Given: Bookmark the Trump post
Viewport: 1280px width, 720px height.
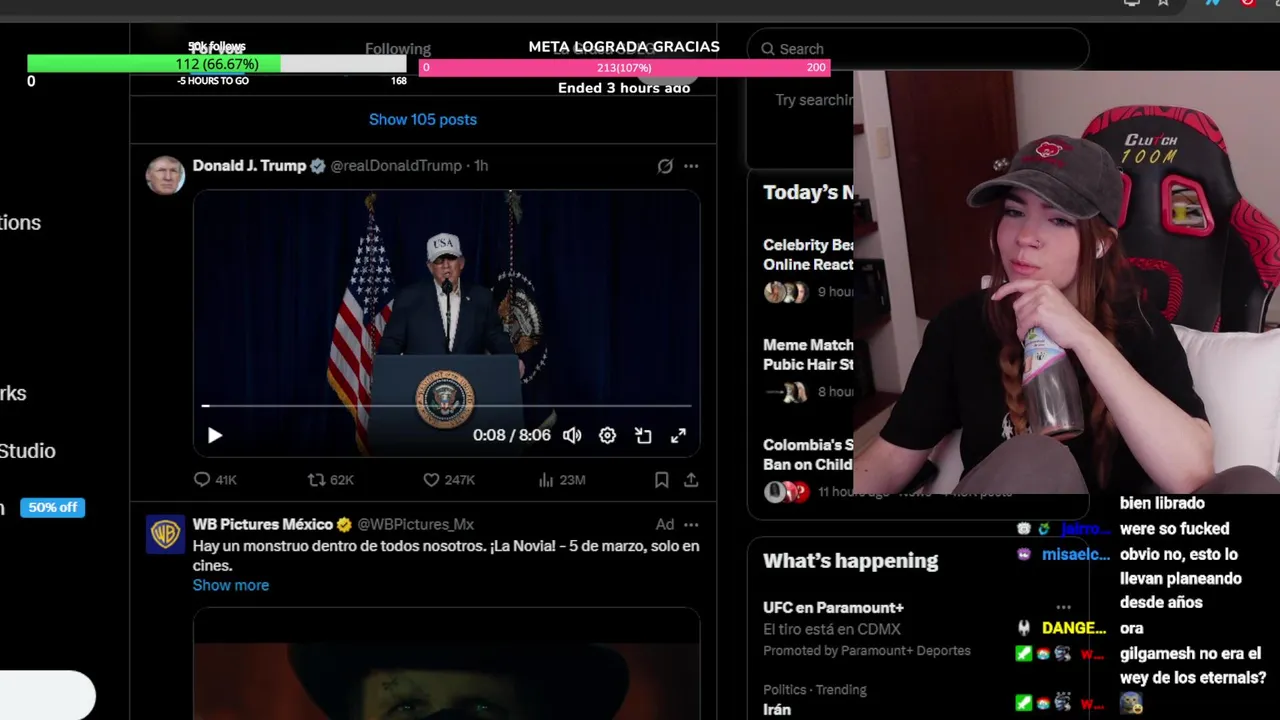Looking at the screenshot, I should pyautogui.click(x=661, y=480).
